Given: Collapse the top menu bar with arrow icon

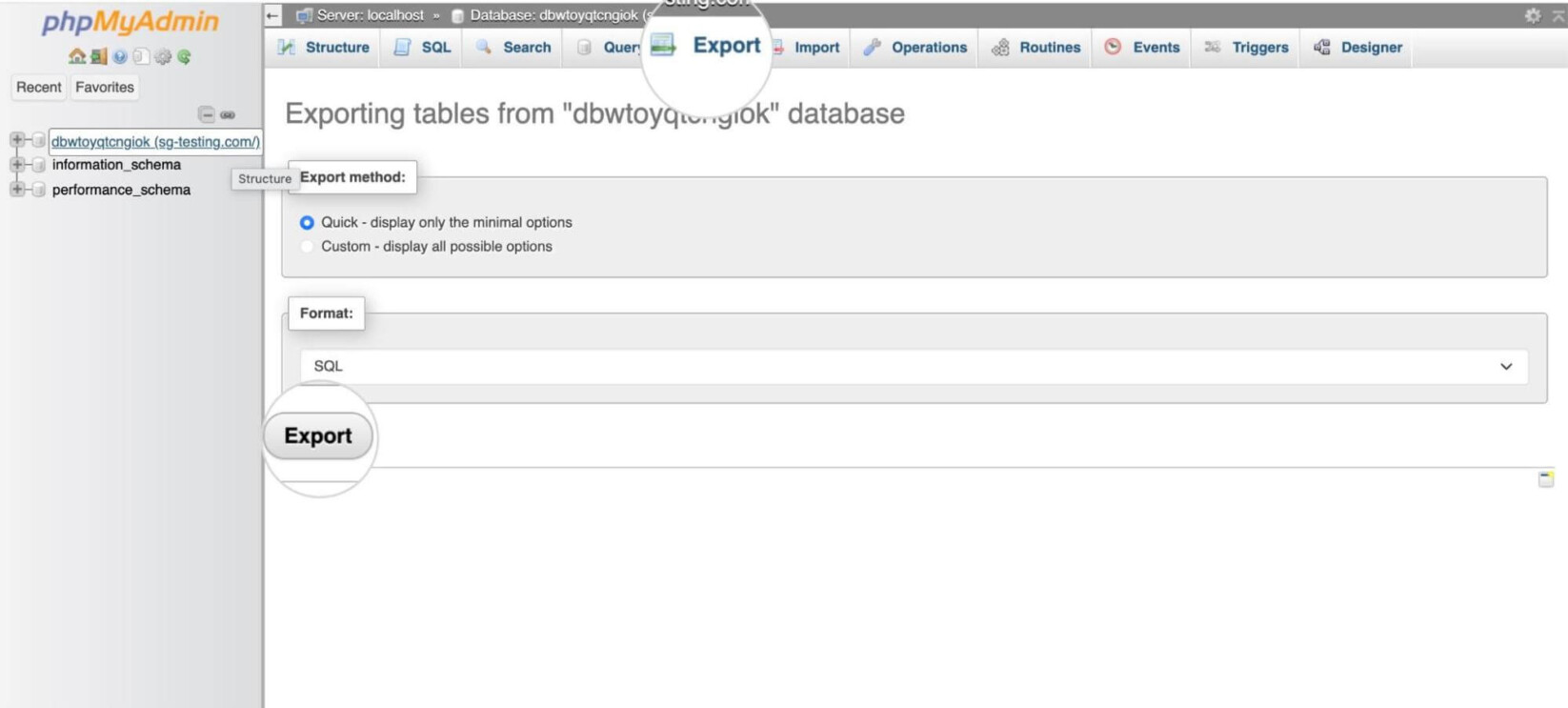Looking at the screenshot, I should [1558, 15].
